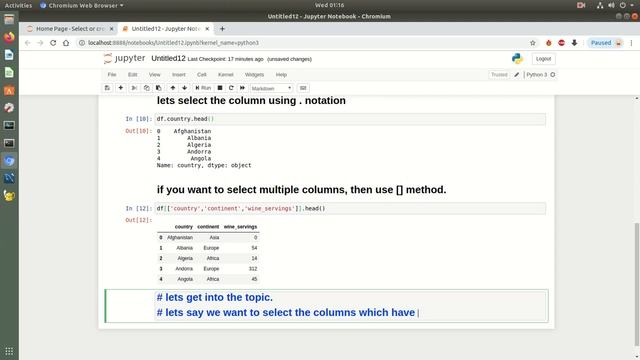Image resolution: width=640 pixels, height=360 pixels.
Task: Move selected cell up arrow
Action: (x=173, y=88)
